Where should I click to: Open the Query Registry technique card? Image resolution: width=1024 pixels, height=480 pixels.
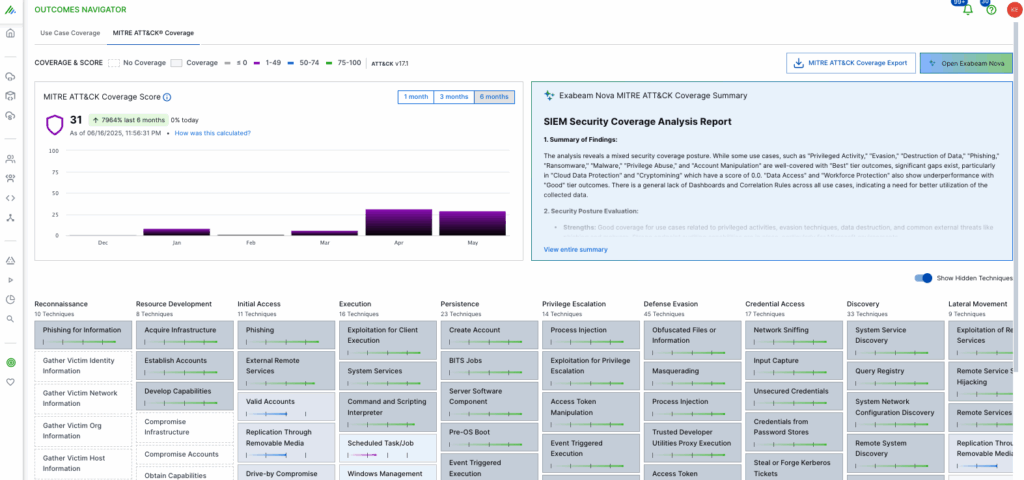tap(895, 376)
